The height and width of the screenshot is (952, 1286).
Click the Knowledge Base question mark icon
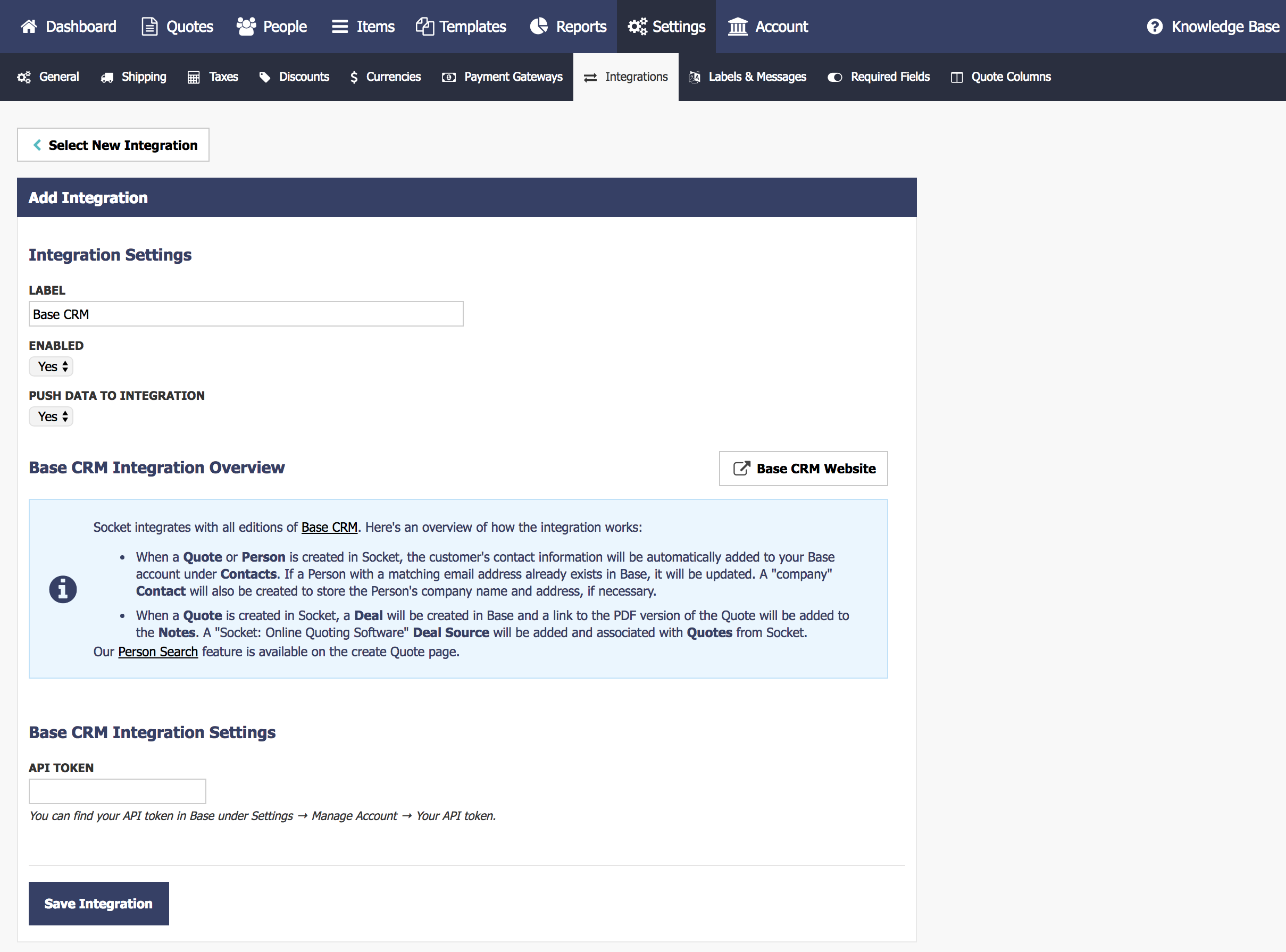[1155, 27]
